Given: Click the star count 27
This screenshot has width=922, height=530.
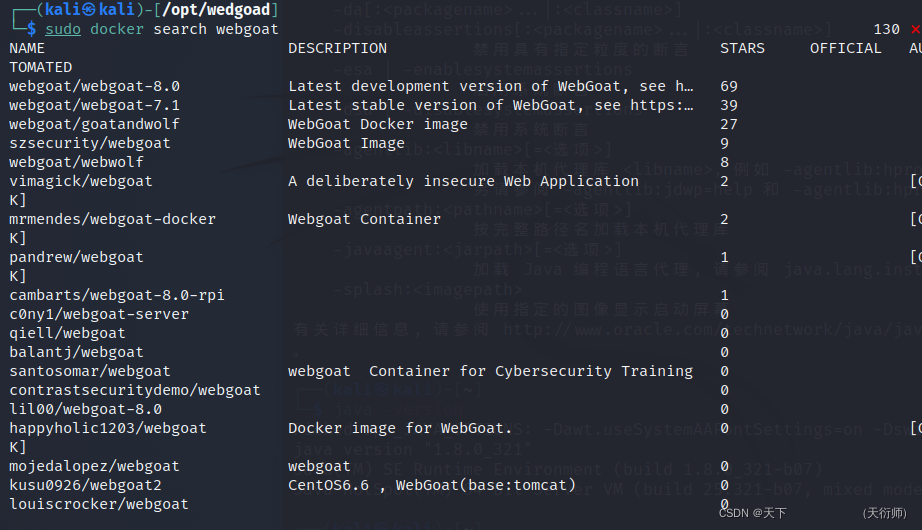Looking at the screenshot, I should click(729, 124).
